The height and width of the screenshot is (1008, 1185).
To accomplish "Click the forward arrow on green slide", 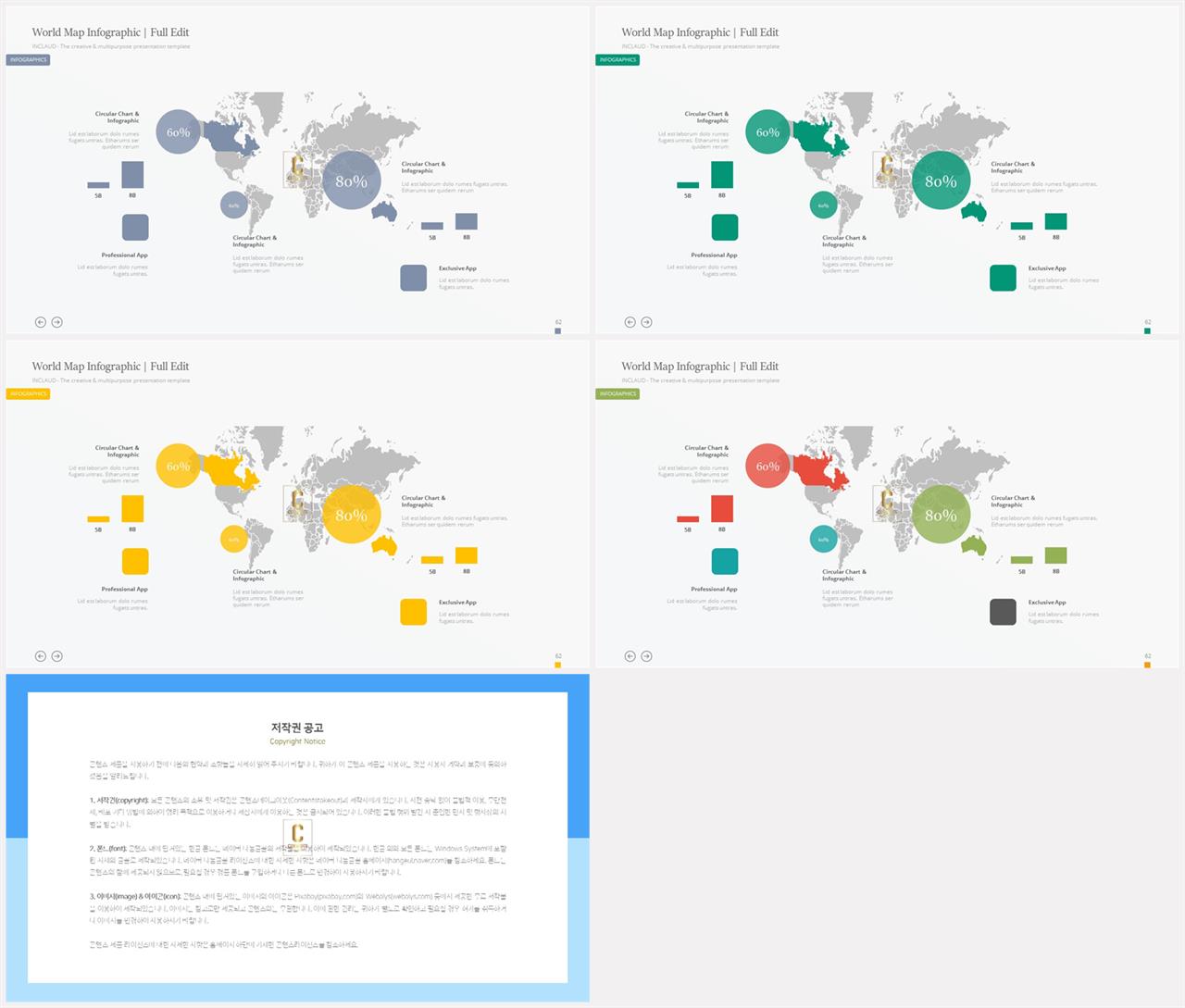I will [x=647, y=322].
